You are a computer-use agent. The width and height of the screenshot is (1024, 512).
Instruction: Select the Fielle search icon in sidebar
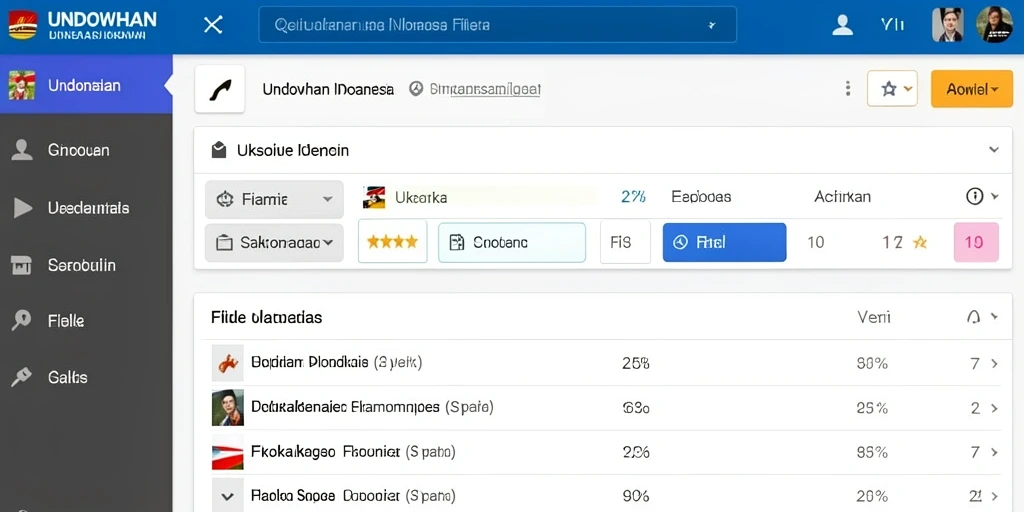(x=22, y=321)
